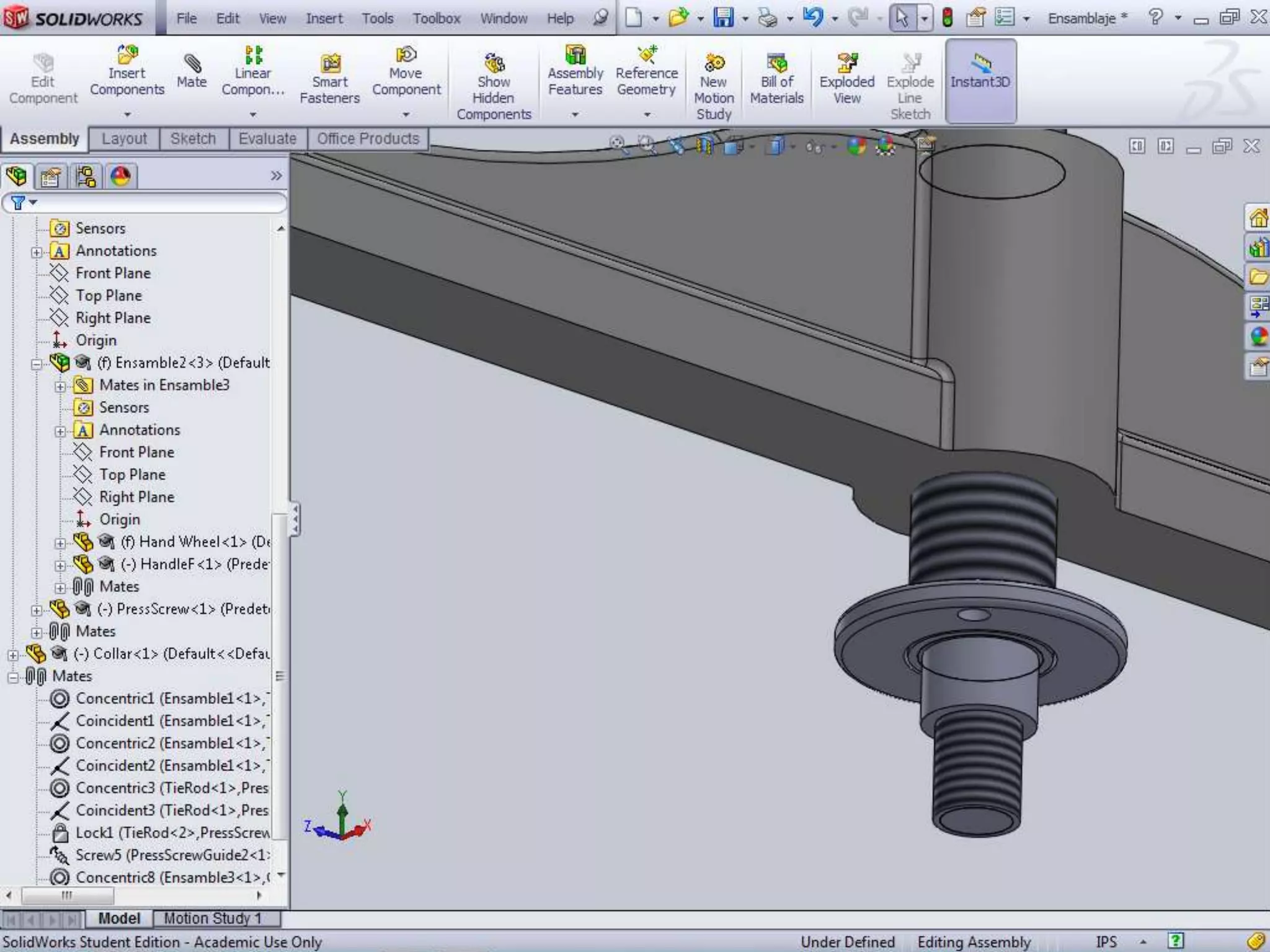Open the ConfigurationManager tab icon

pos(86,177)
